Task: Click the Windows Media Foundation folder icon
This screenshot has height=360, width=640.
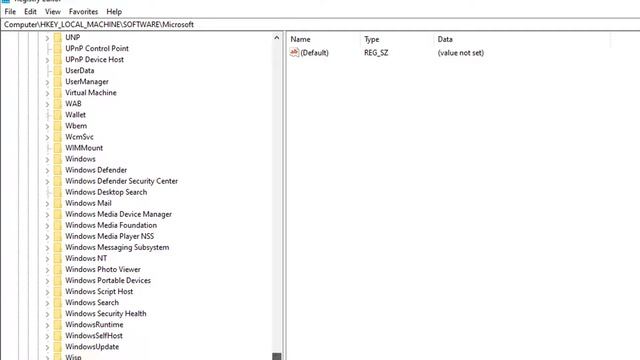Action: click(58, 225)
